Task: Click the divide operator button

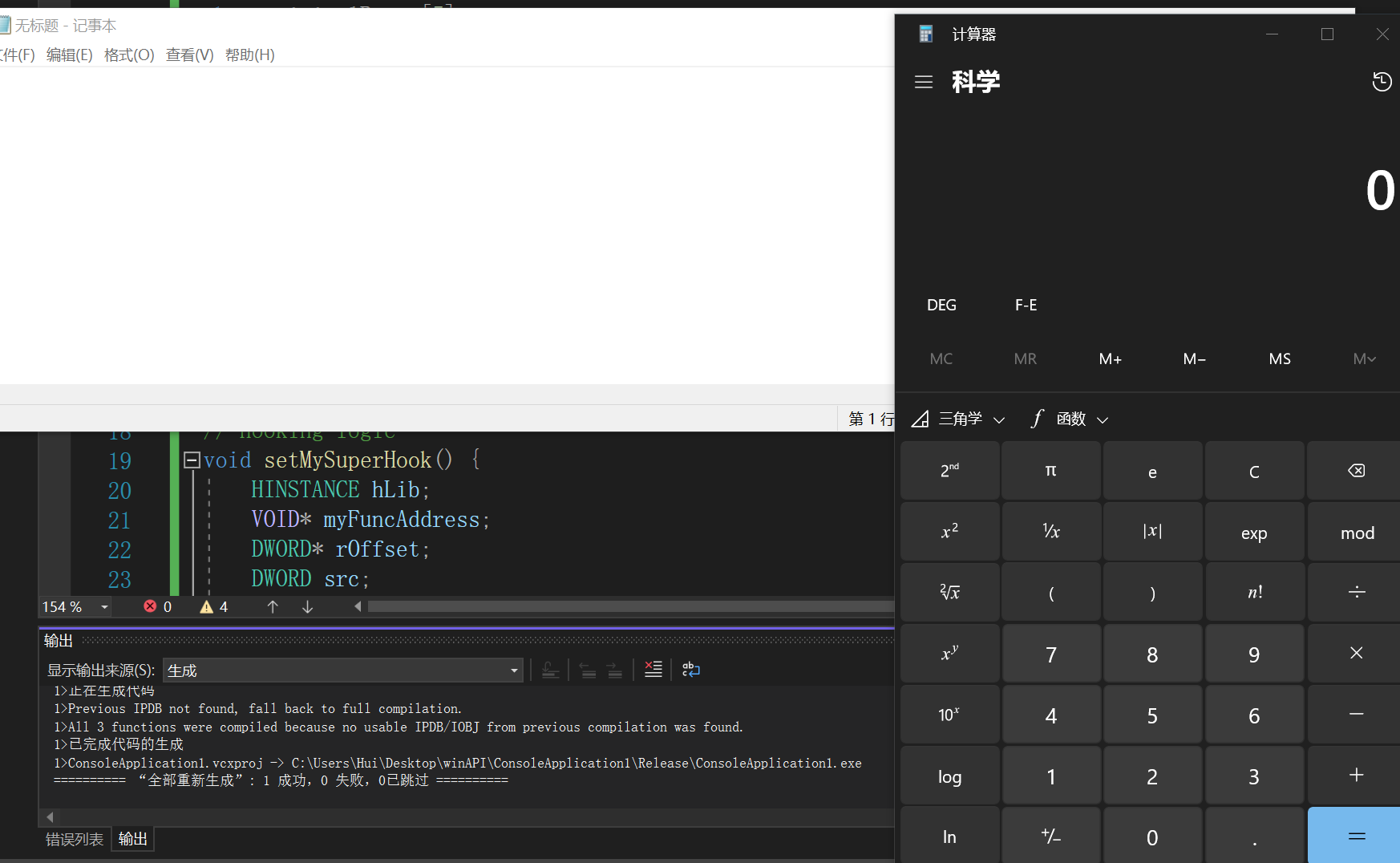Action: (x=1356, y=593)
